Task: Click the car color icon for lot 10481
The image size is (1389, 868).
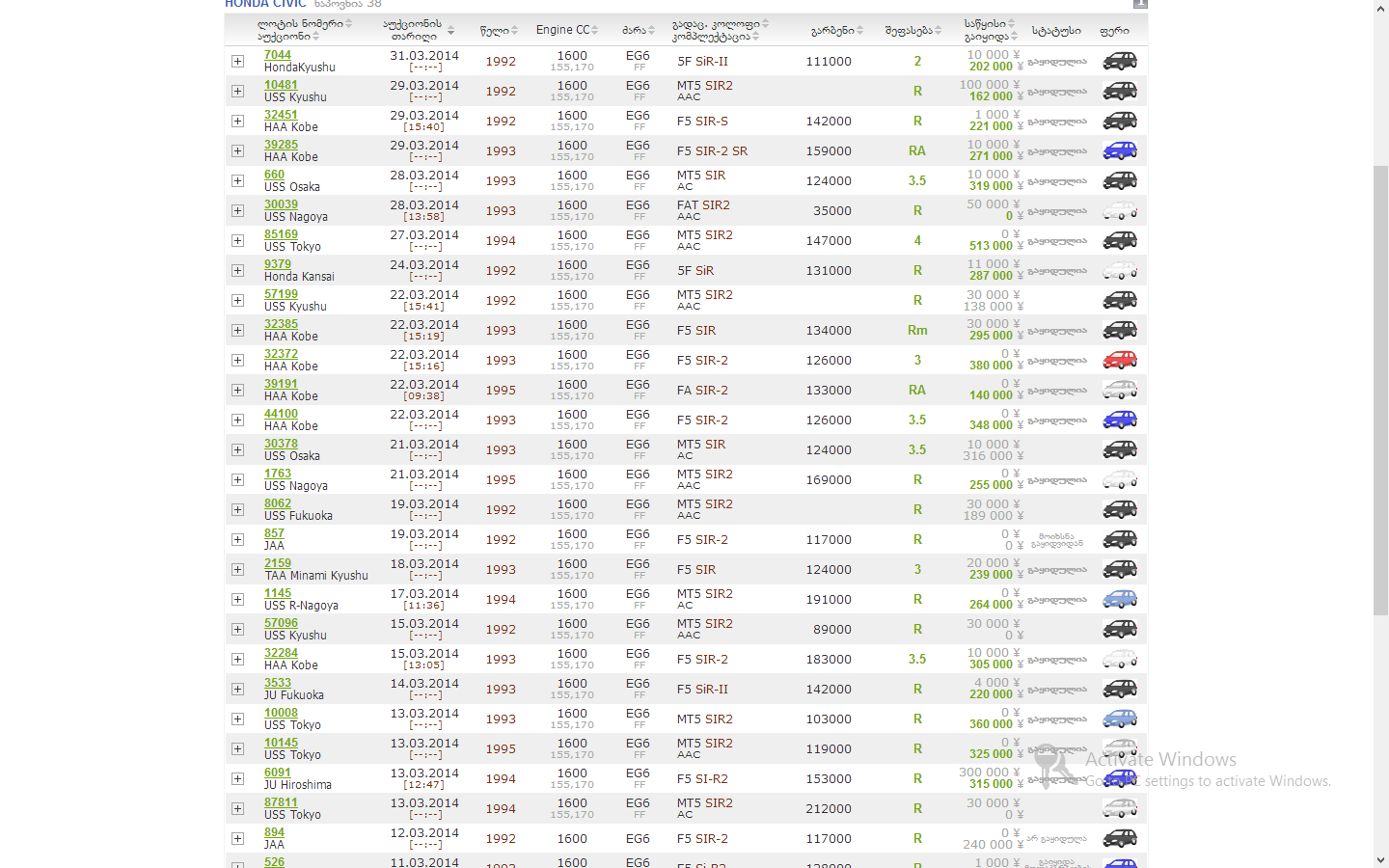Action: coord(1120,91)
